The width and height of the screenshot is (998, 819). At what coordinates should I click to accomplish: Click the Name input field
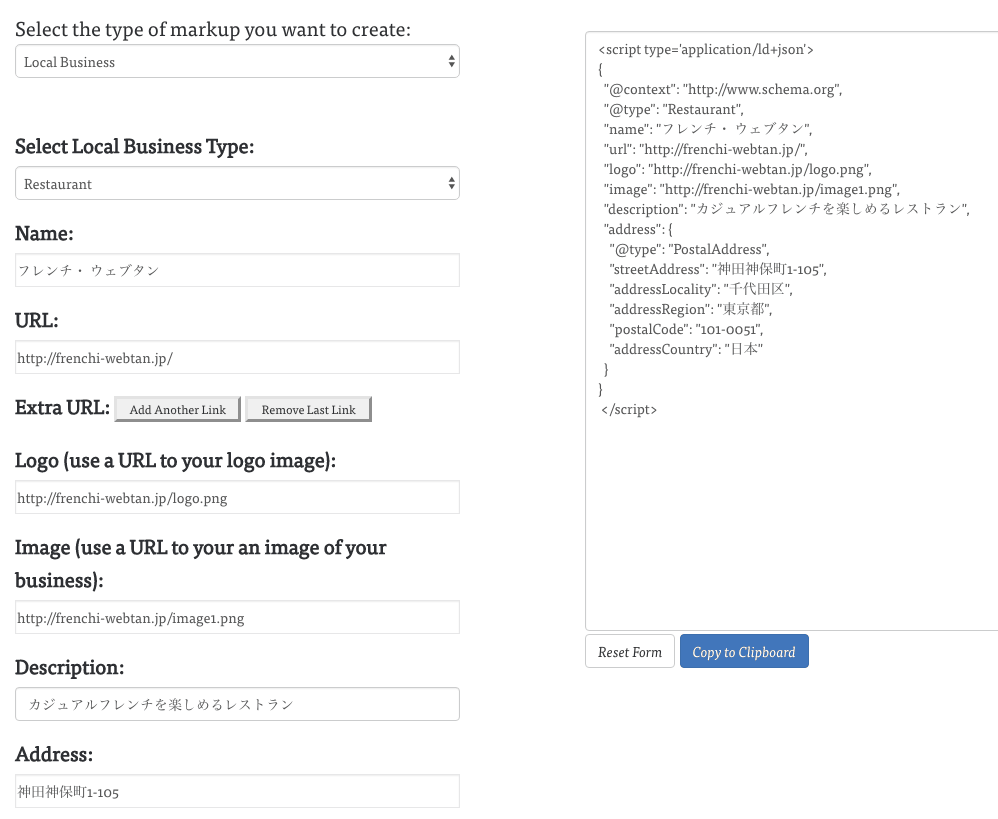[x=237, y=270]
